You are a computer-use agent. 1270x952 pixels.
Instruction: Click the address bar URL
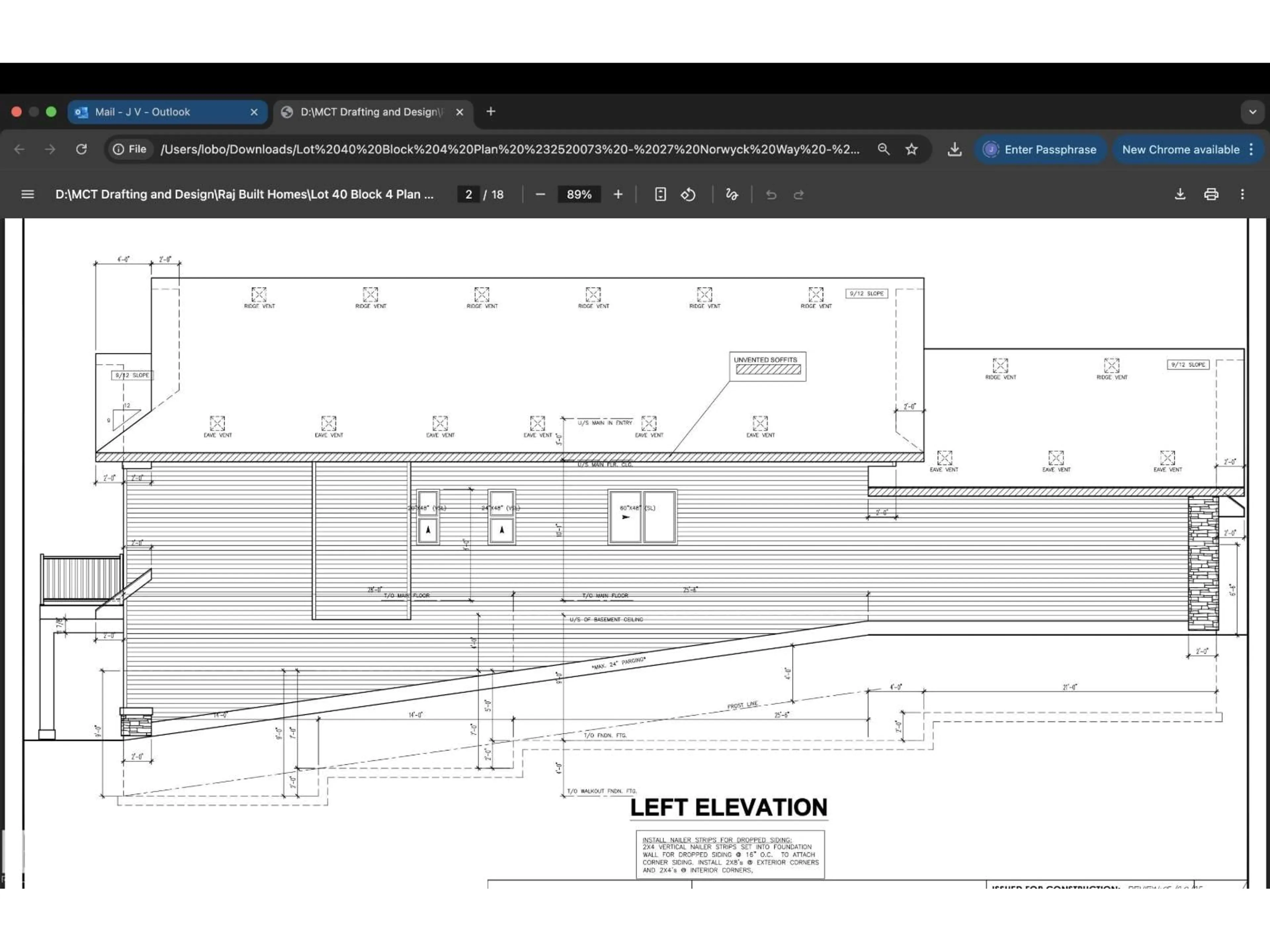pos(510,149)
